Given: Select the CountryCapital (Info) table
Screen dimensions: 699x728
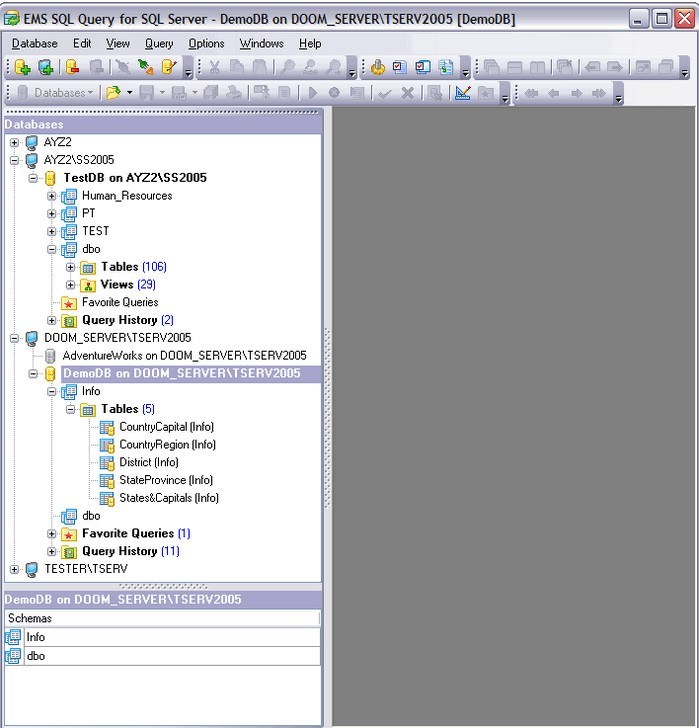Looking at the screenshot, I should point(166,427).
